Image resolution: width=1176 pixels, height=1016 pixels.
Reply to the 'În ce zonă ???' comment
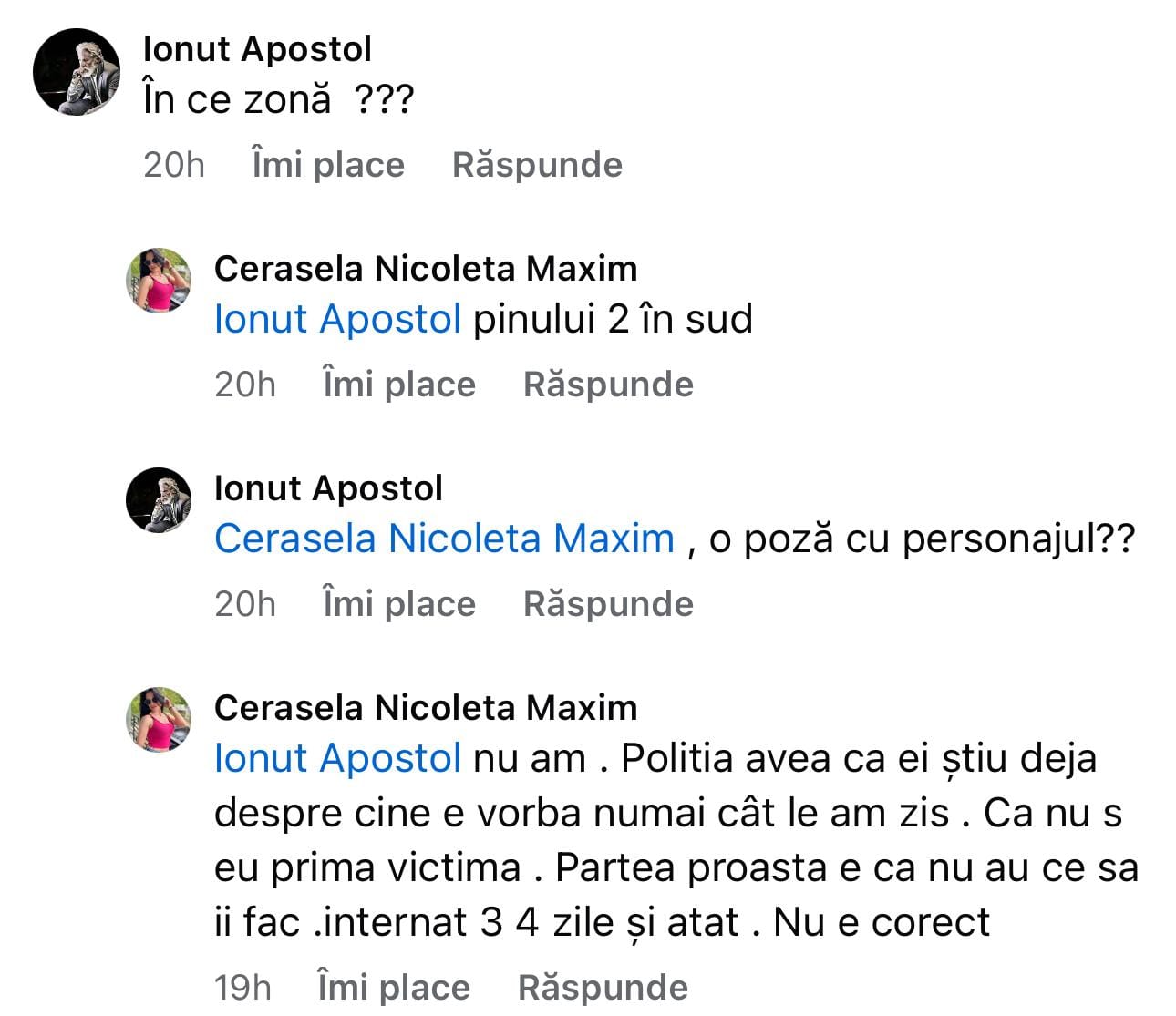pos(537,165)
